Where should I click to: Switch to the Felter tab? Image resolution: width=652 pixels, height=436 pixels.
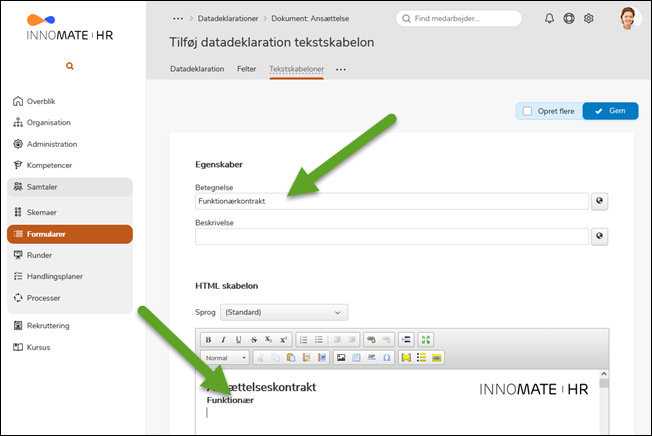tap(246, 69)
